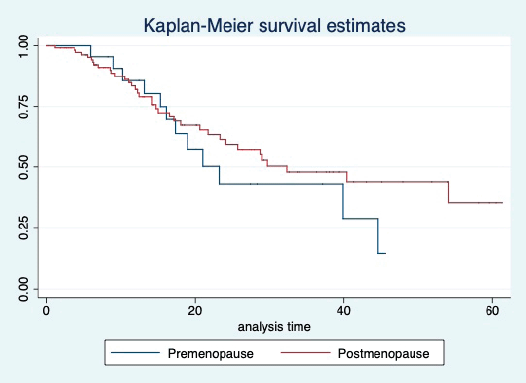
Task: Click the Postmenopause legend label
Action: pos(383,353)
